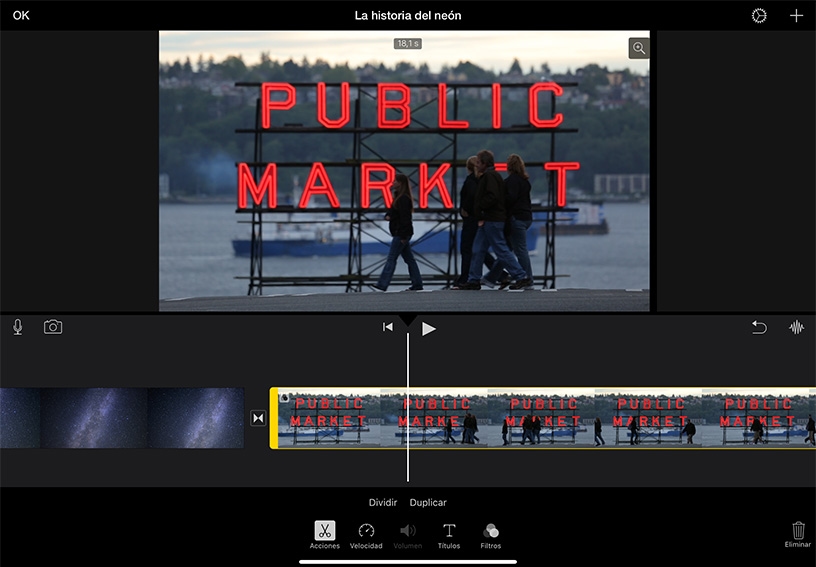Image resolution: width=816 pixels, height=567 pixels.
Task: Open project settings gear icon
Action: 759,16
